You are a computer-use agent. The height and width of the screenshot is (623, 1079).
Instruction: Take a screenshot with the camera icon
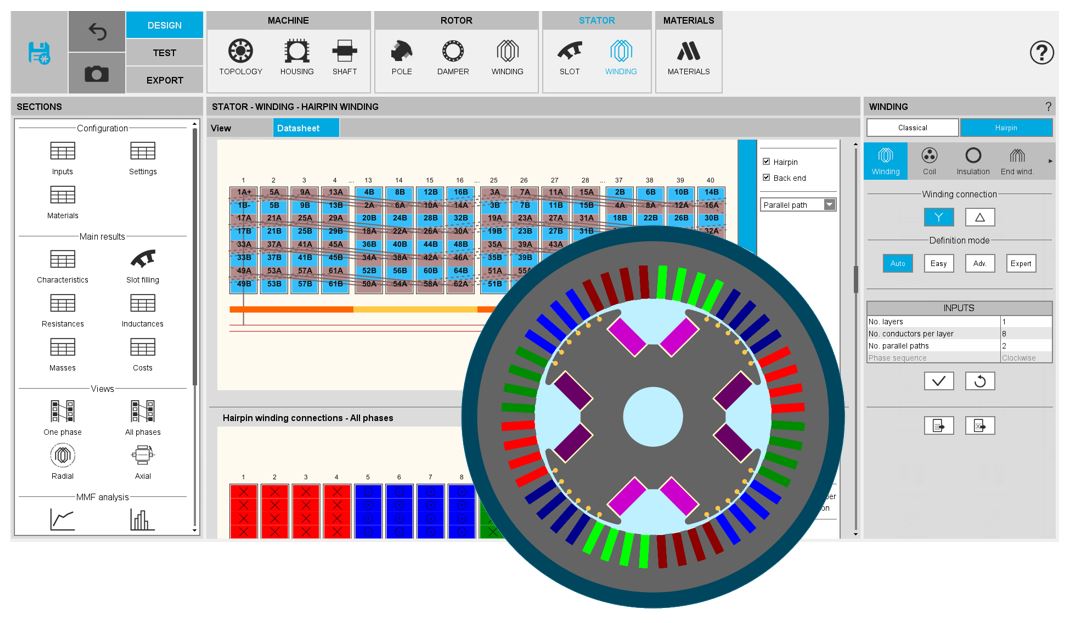tap(97, 74)
